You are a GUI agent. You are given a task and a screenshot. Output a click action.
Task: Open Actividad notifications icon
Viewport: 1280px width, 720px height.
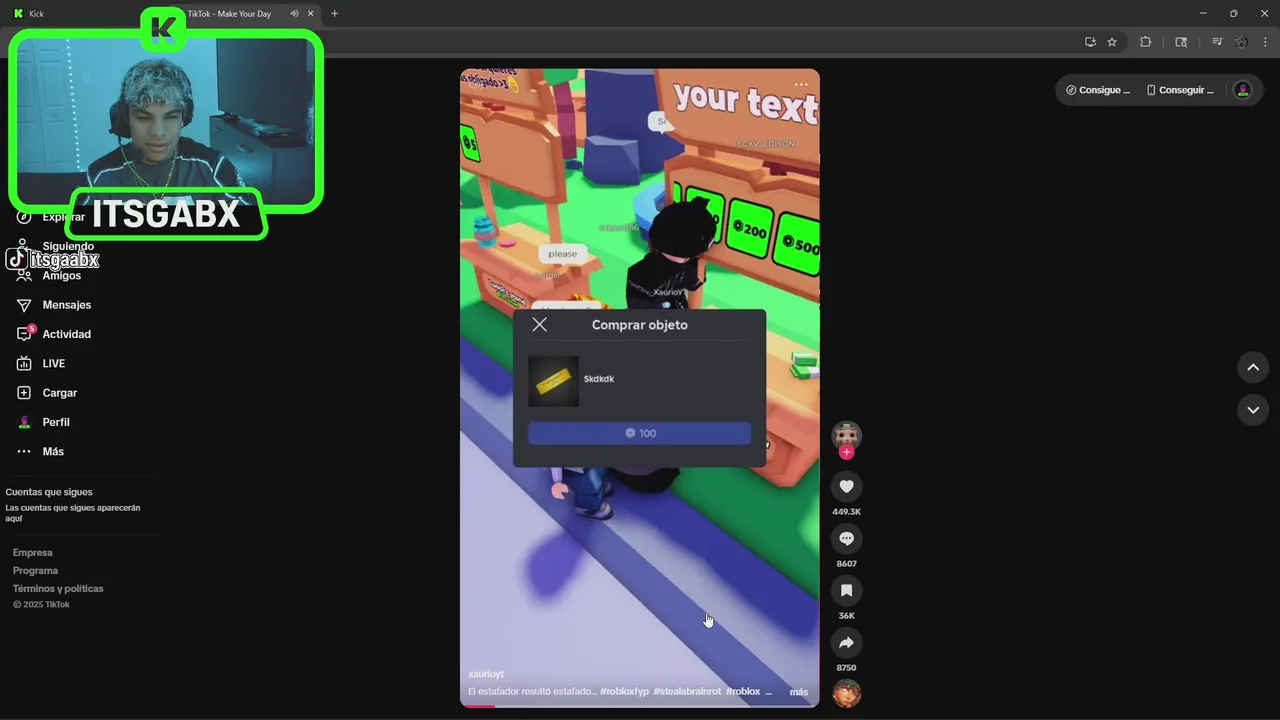coord(25,333)
